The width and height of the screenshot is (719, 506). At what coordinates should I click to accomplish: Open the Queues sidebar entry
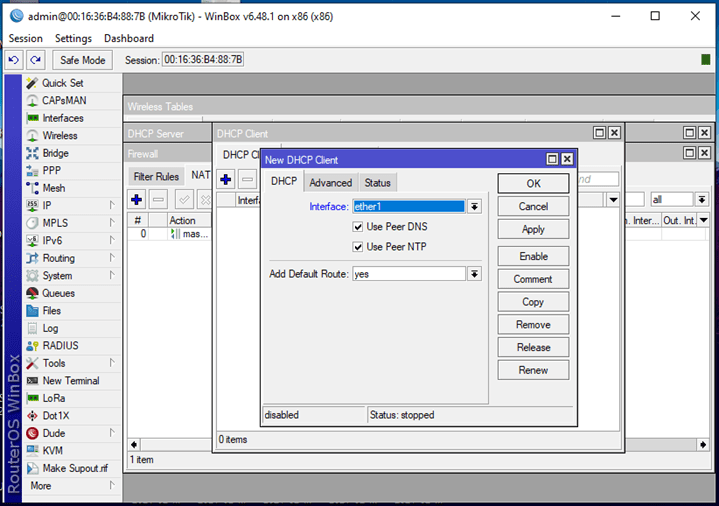click(x=58, y=293)
